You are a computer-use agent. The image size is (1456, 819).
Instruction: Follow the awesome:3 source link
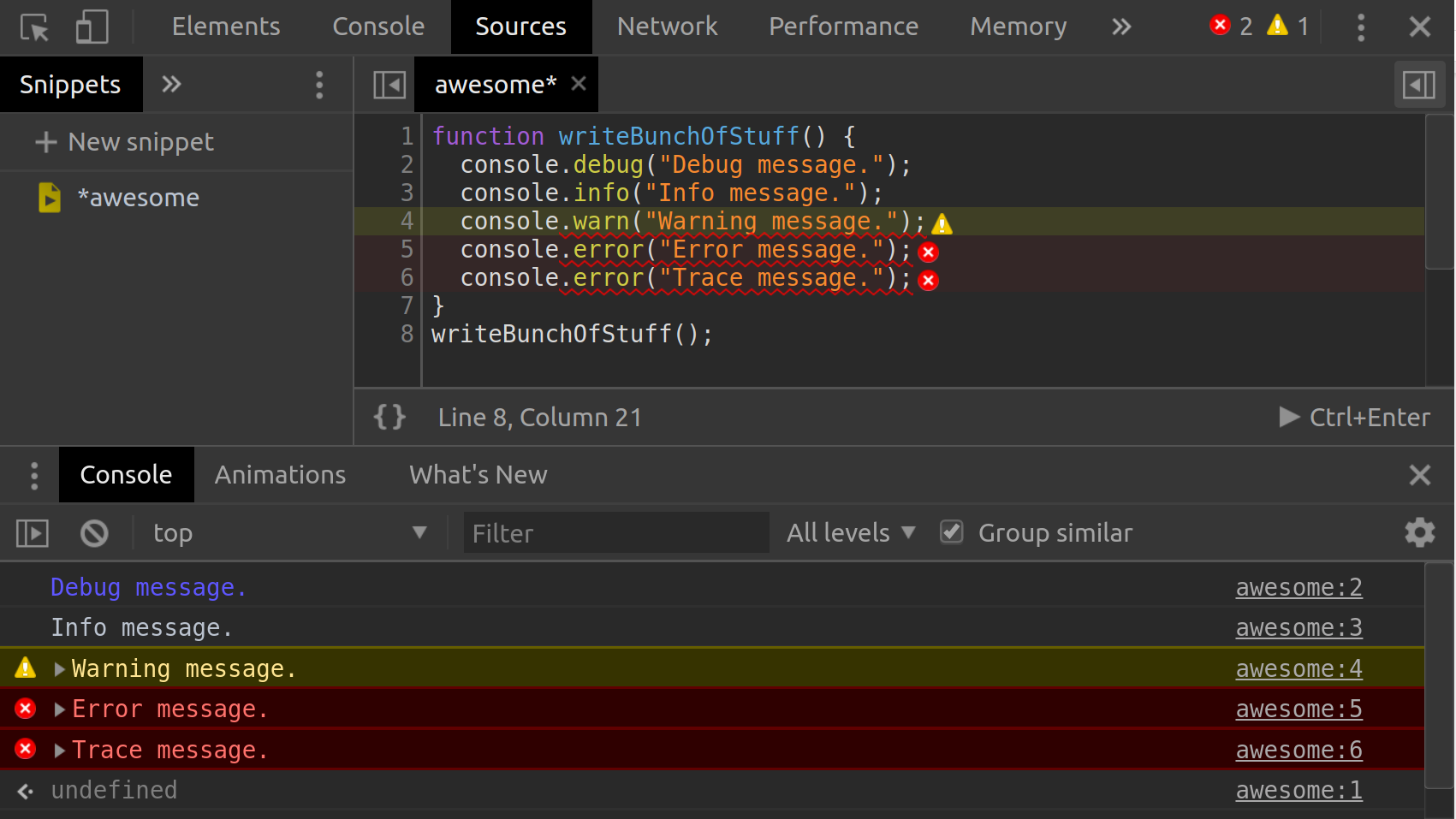click(1299, 628)
